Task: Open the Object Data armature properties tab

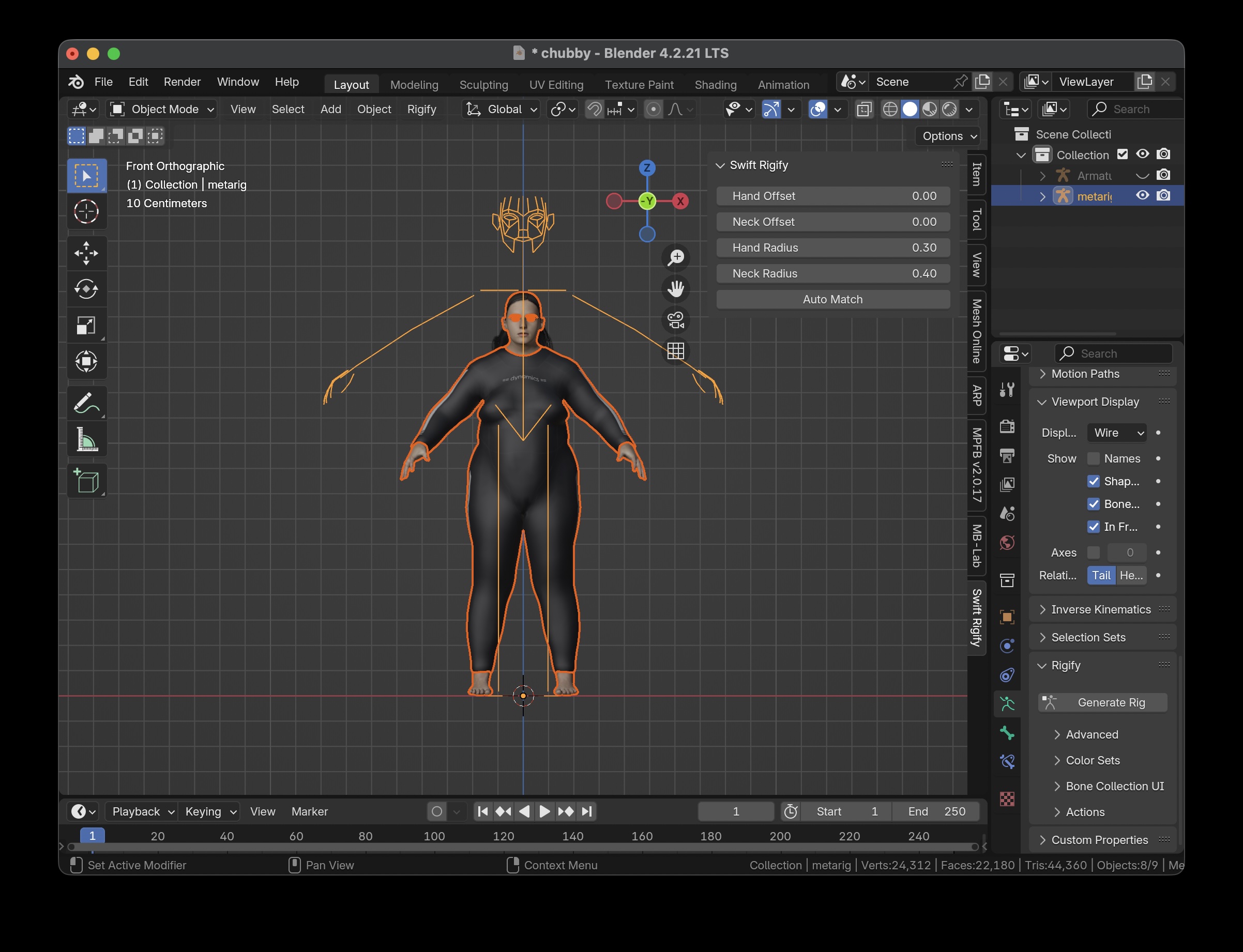Action: (1007, 704)
